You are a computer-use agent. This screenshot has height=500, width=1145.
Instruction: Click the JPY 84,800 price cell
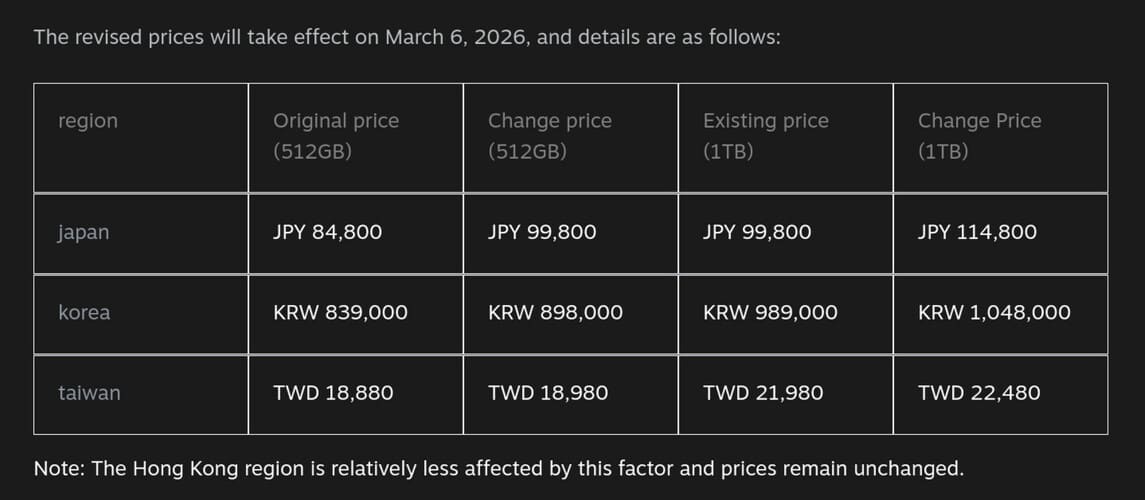click(328, 232)
